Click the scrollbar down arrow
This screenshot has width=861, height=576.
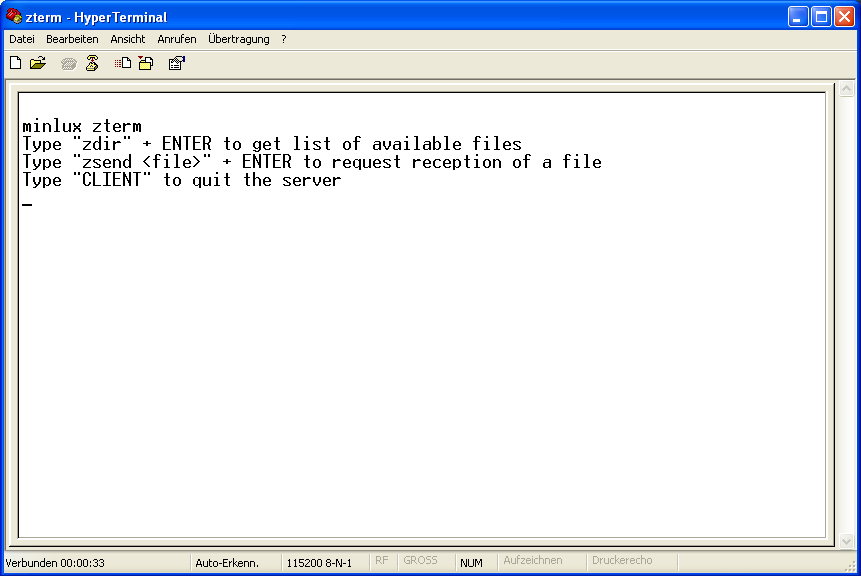[847, 541]
